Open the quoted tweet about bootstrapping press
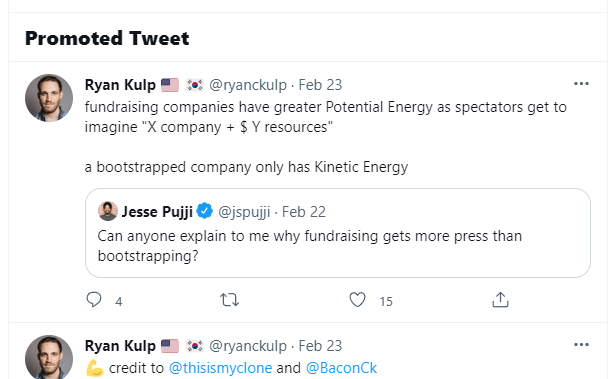 (338, 233)
